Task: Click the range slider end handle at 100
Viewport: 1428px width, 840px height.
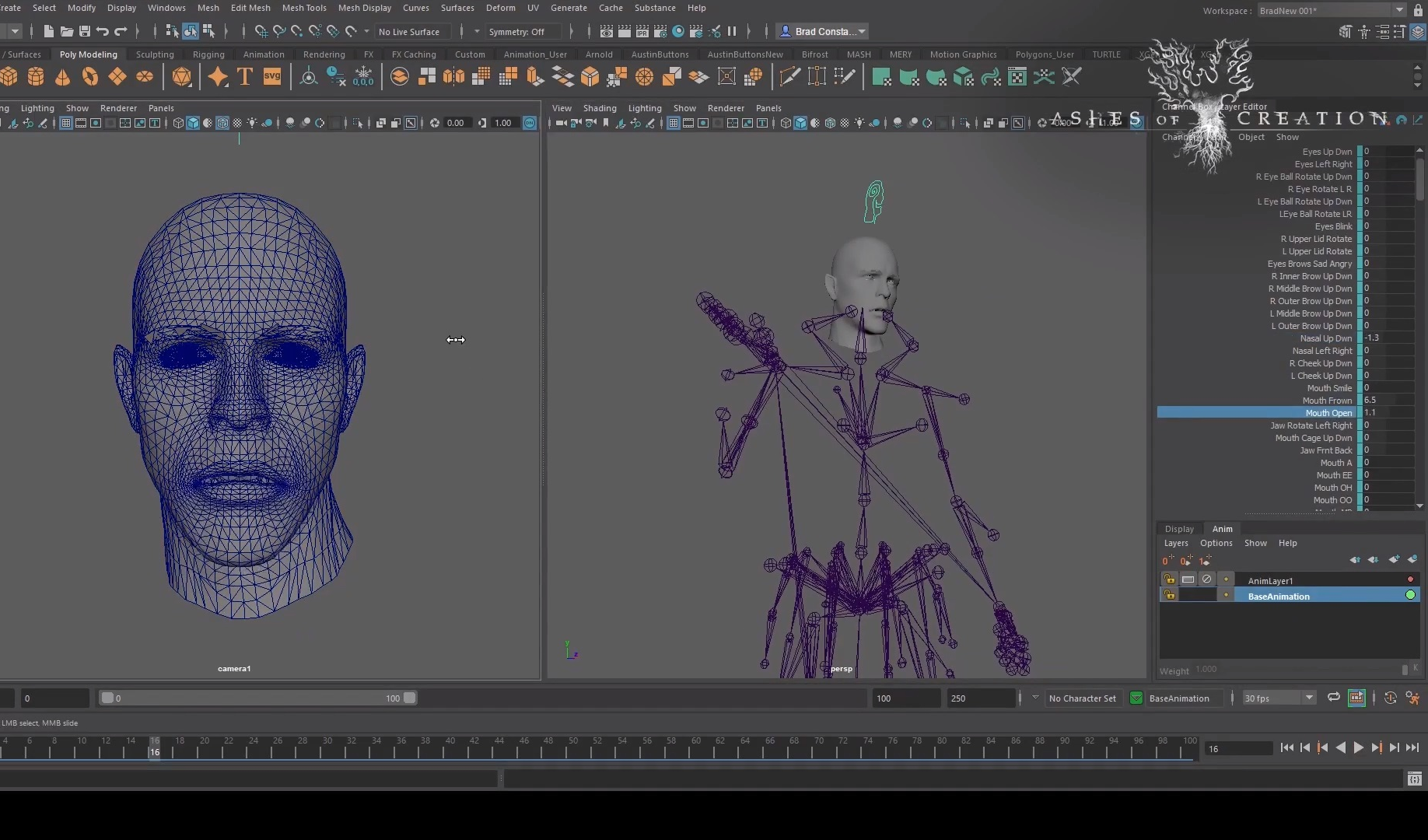Action: (410, 698)
